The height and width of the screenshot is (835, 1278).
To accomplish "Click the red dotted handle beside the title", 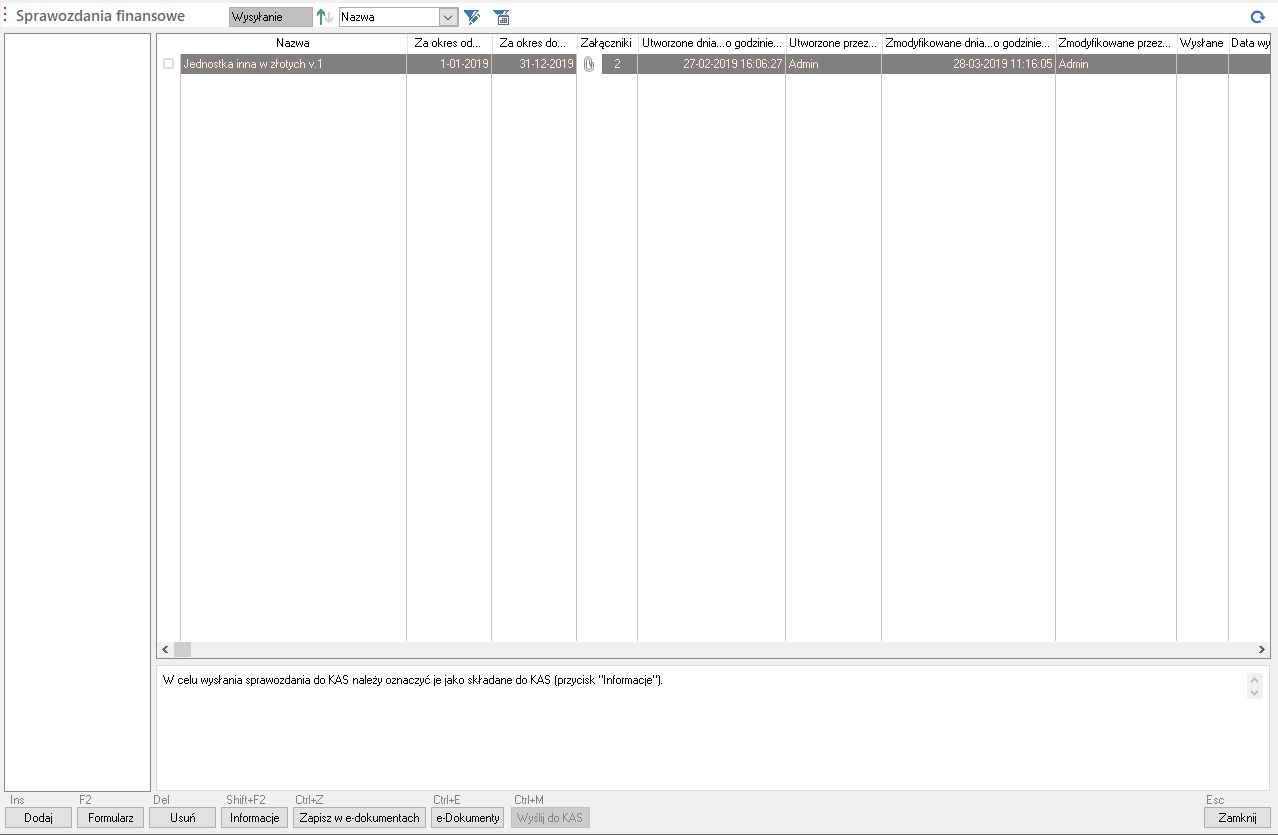I will pyautogui.click(x=5, y=16).
